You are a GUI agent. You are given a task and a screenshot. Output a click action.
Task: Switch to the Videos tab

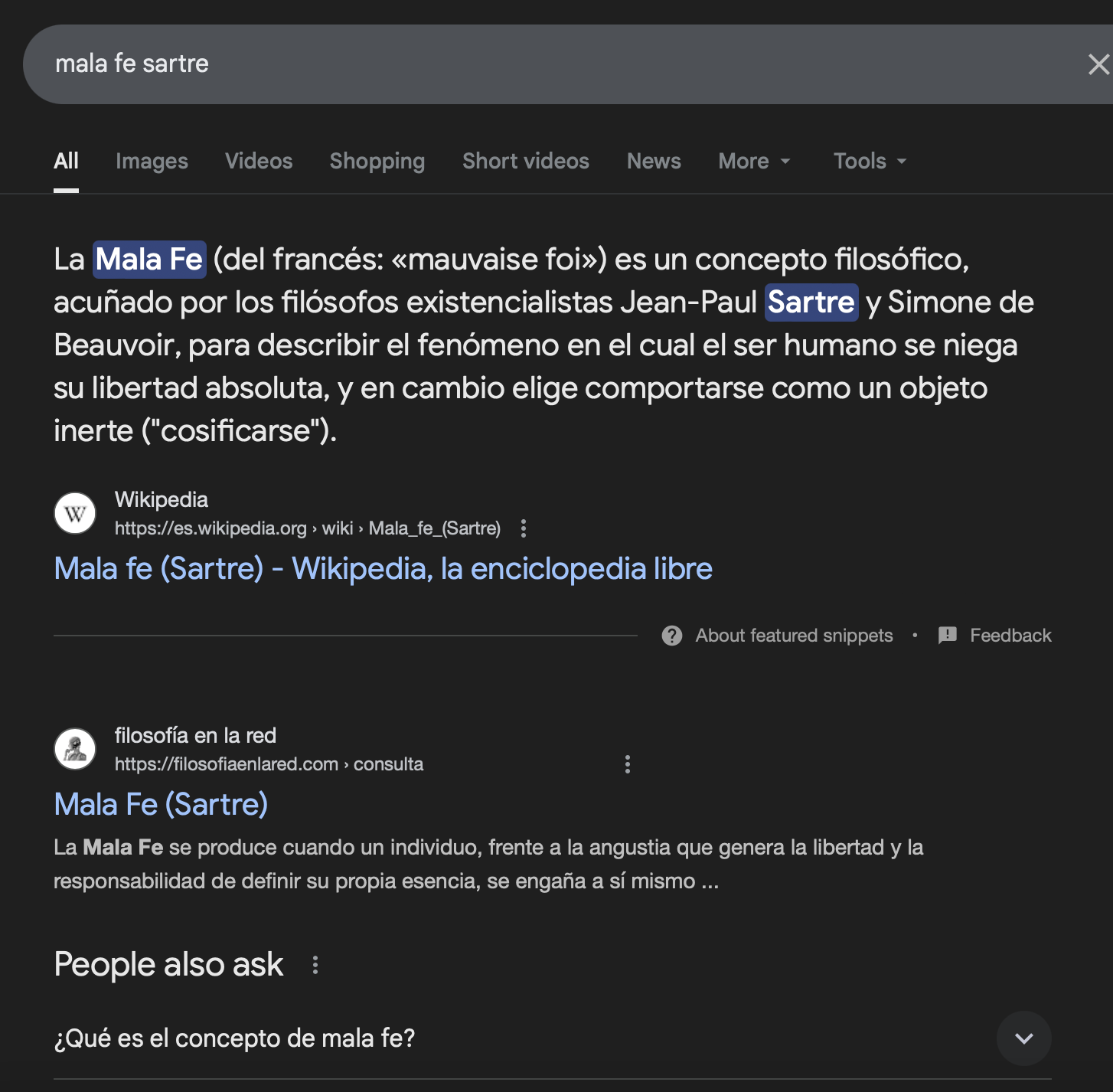click(x=259, y=161)
